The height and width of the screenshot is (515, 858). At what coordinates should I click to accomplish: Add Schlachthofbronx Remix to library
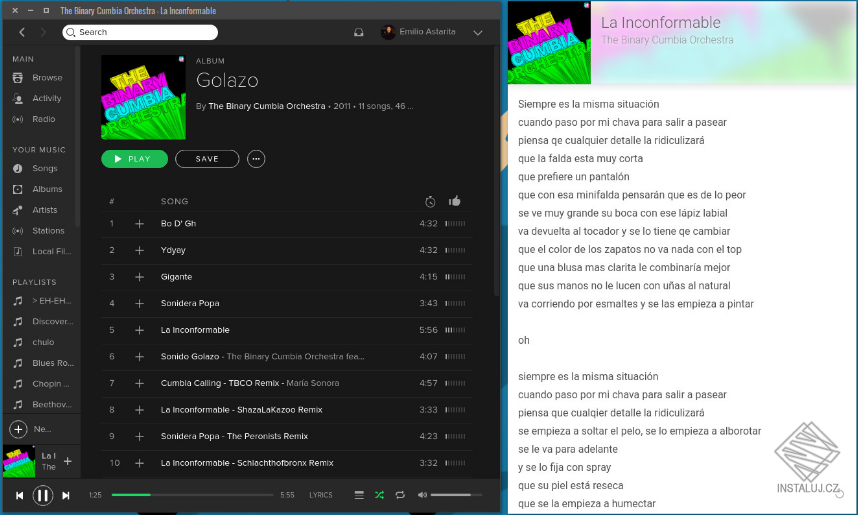[140, 464]
